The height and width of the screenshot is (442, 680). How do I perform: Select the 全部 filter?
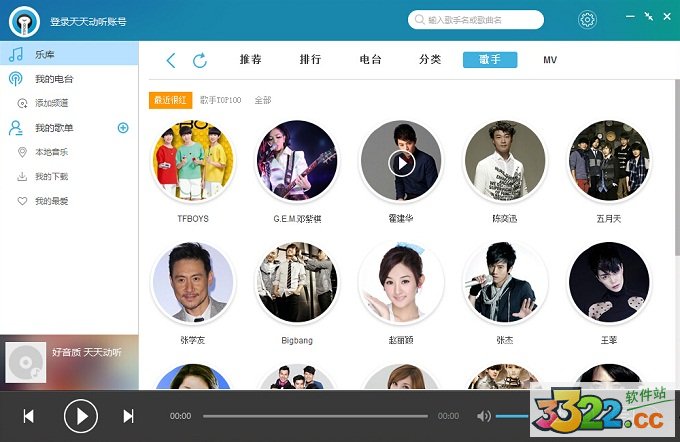coord(263,100)
